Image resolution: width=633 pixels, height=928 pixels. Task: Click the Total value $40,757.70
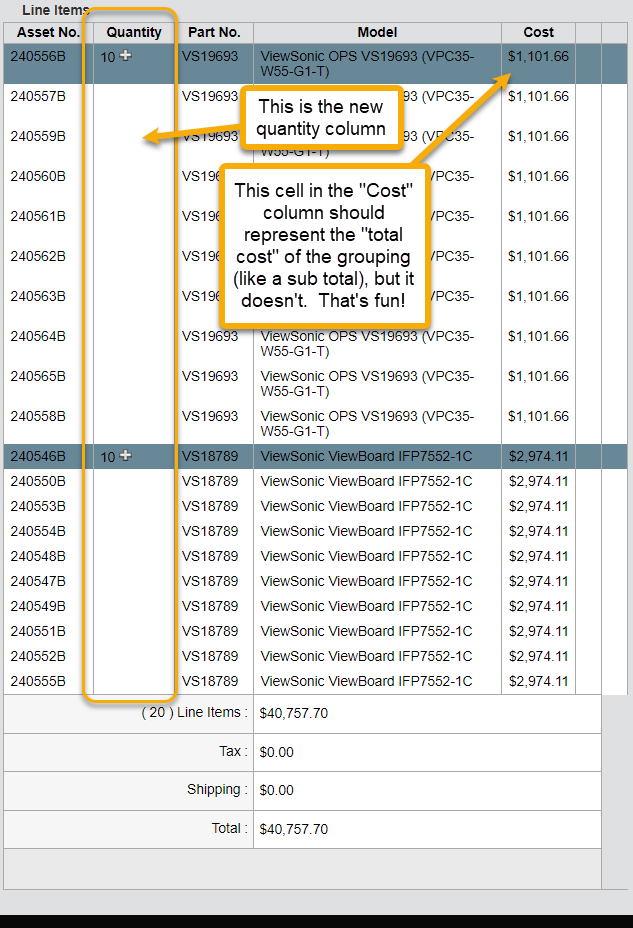293,829
